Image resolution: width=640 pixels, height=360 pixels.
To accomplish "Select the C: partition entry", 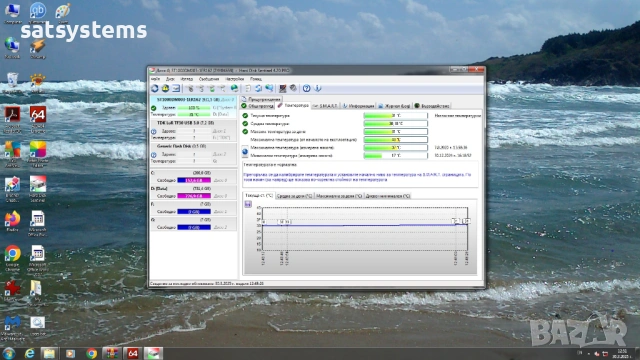I will click(x=194, y=176).
